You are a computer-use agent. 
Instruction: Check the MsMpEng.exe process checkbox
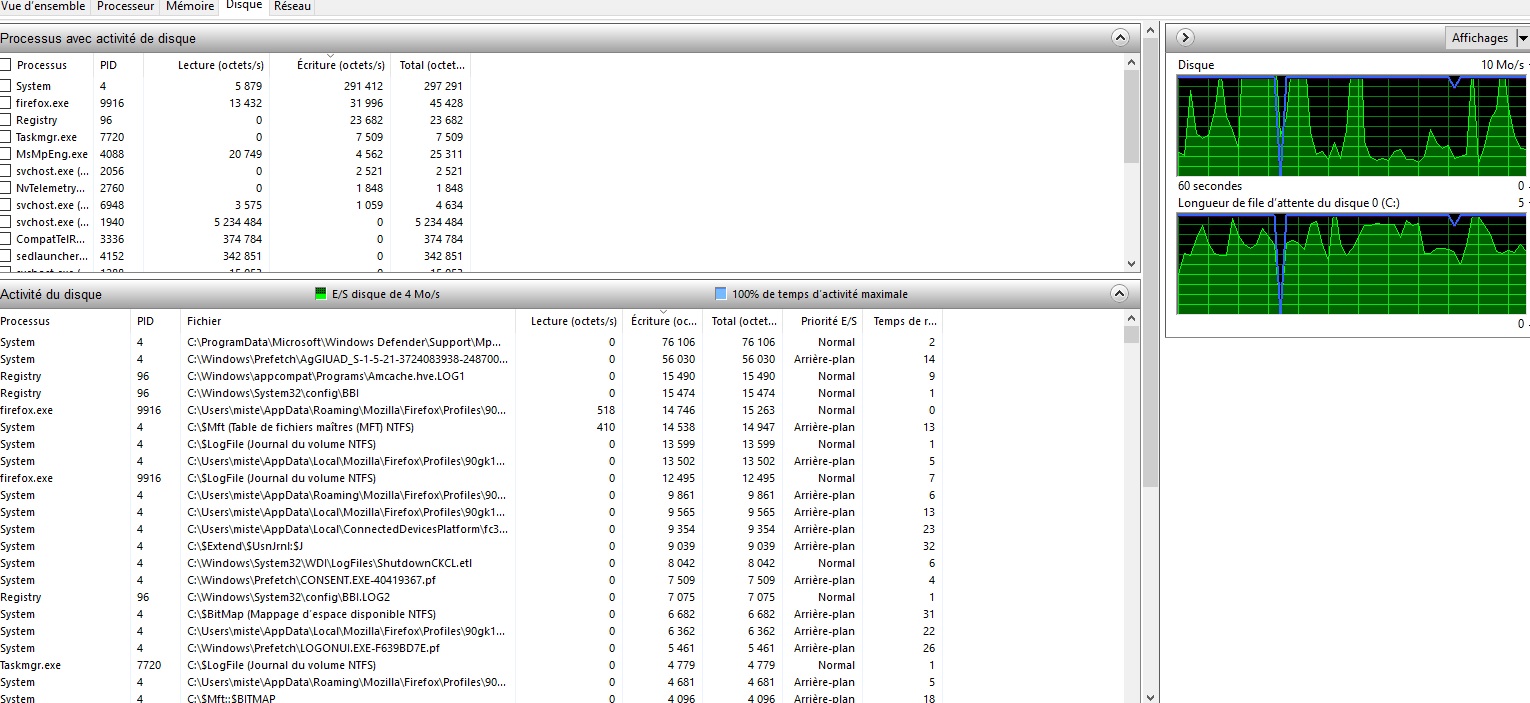click(6, 154)
